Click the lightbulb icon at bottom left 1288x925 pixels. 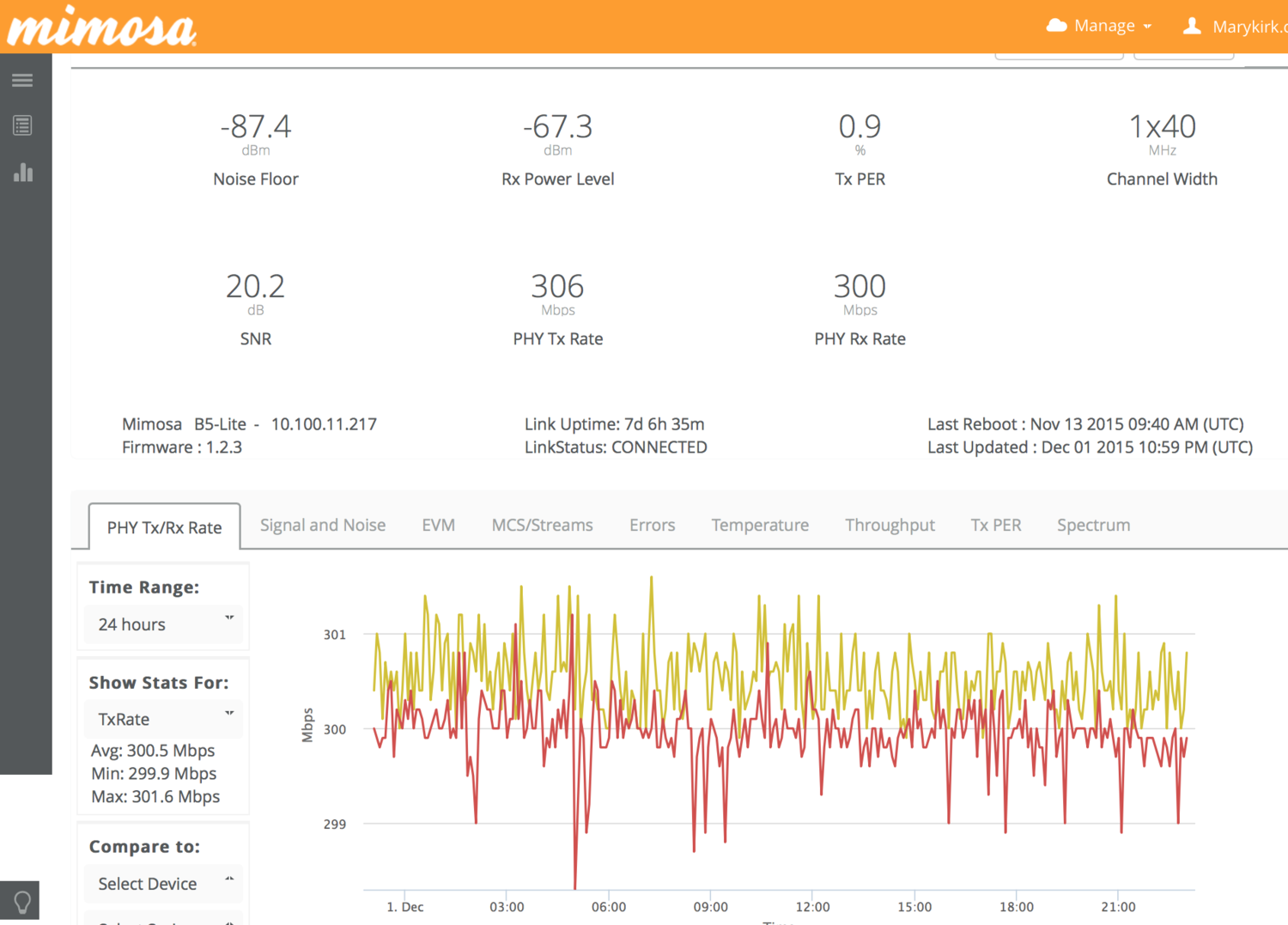[x=22, y=902]
